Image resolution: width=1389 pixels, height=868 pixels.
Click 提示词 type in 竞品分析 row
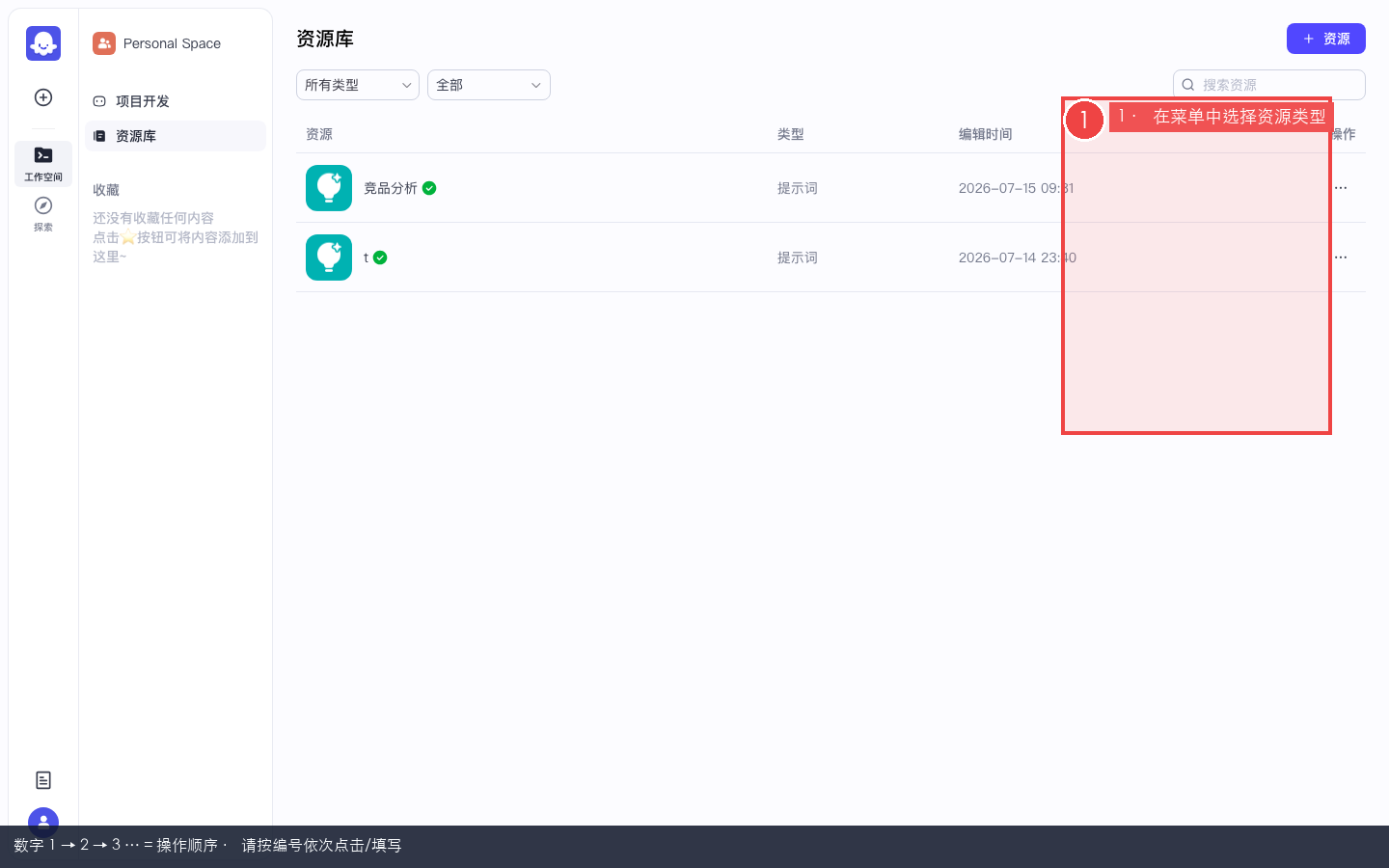798,188
